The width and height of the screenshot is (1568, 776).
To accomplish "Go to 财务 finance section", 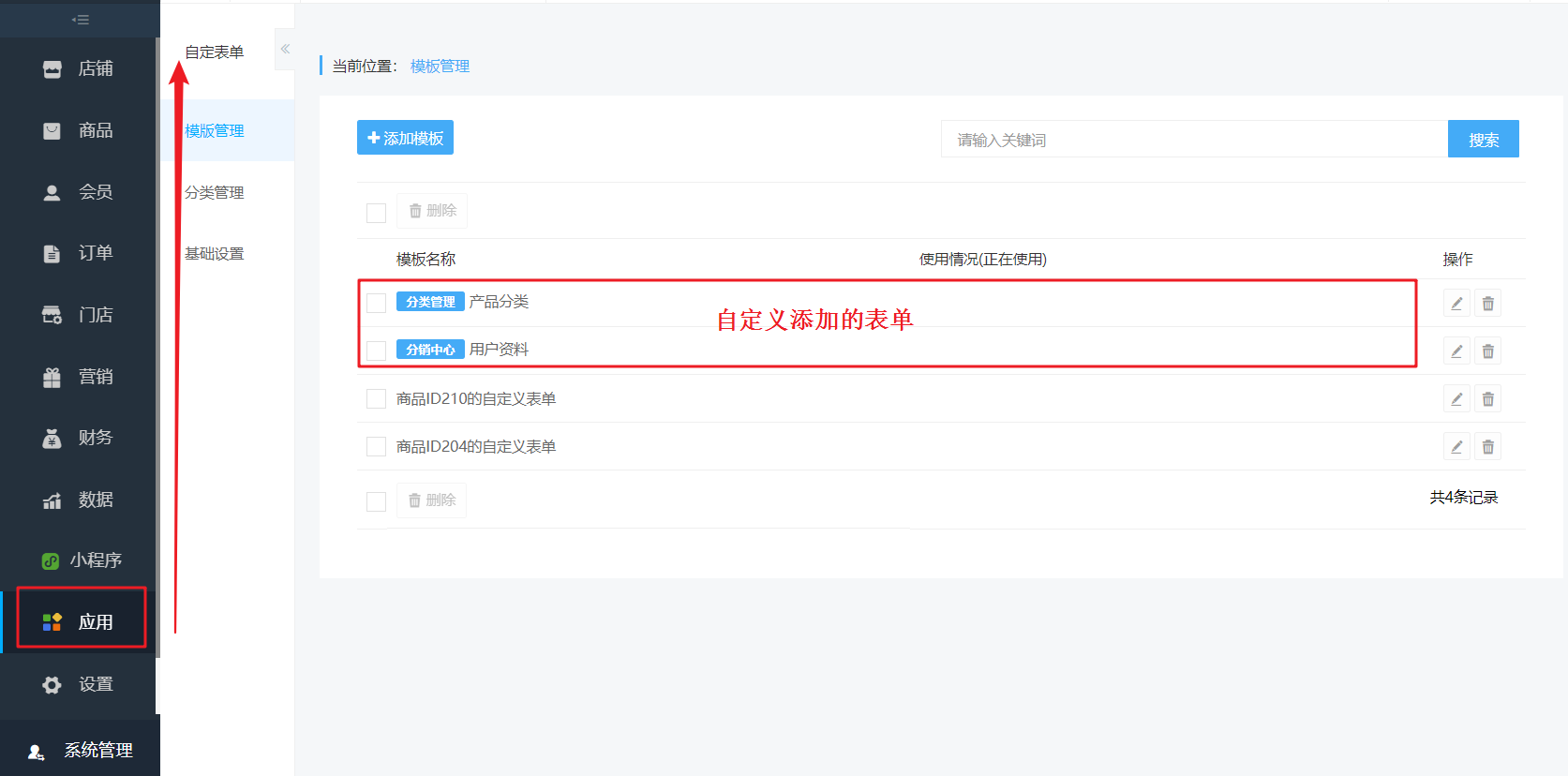I will [79, 438].
